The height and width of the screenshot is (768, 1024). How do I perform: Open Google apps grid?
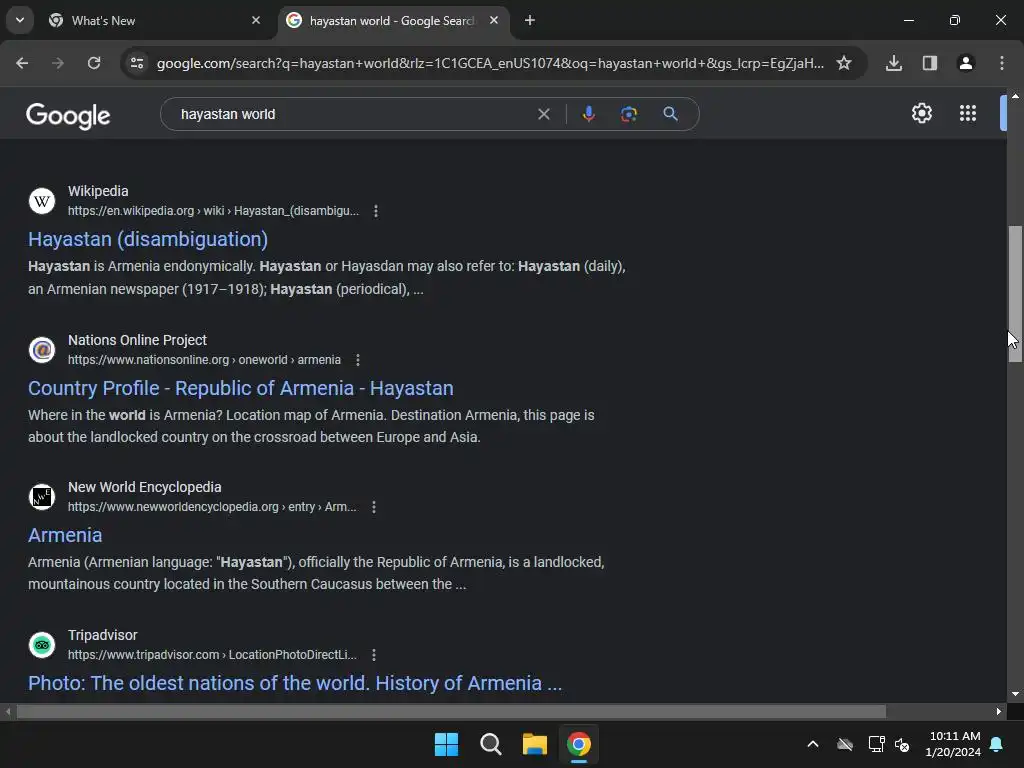click(x=968, y=114)
